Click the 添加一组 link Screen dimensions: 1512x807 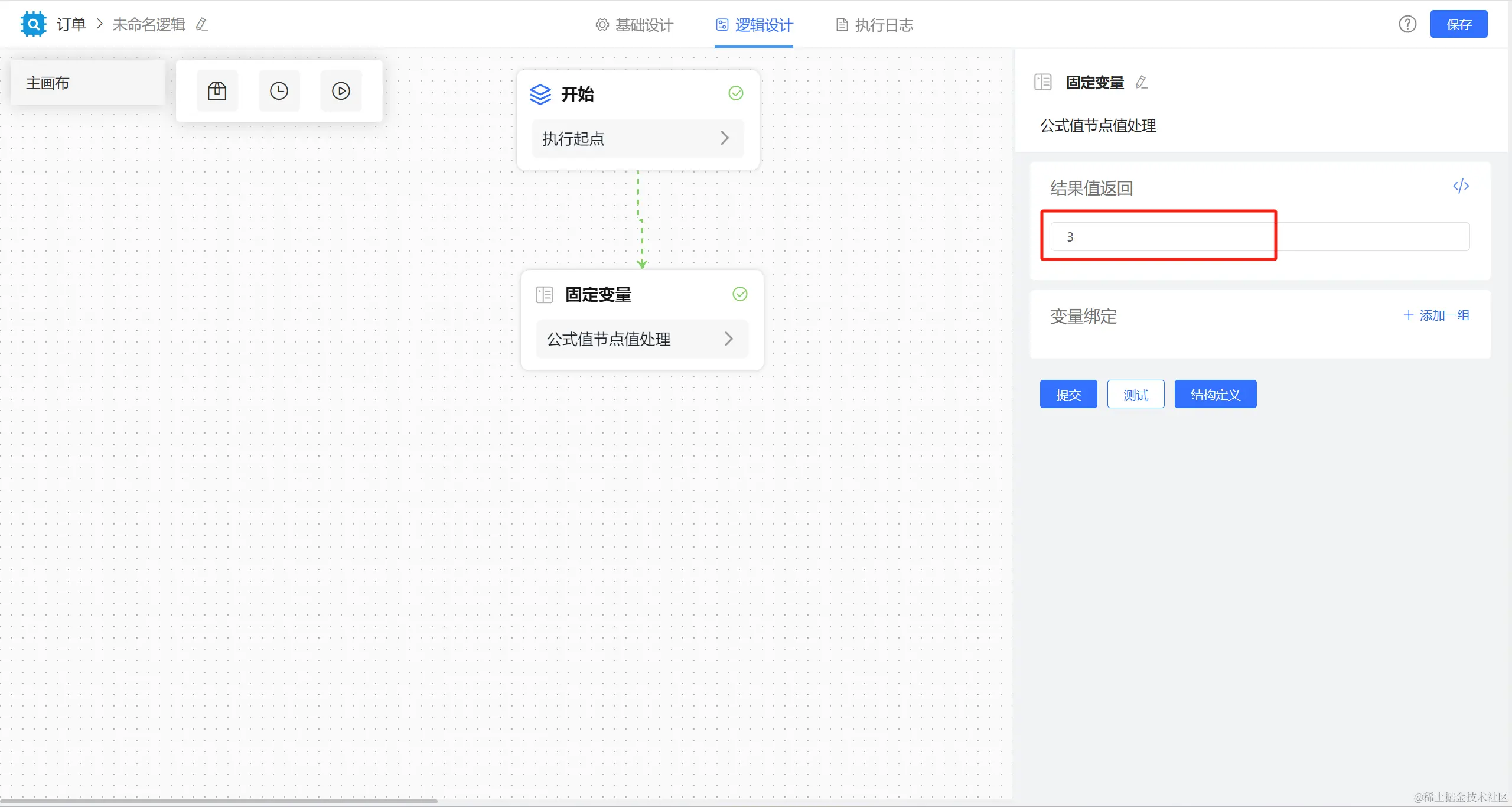pos(1436,315)
